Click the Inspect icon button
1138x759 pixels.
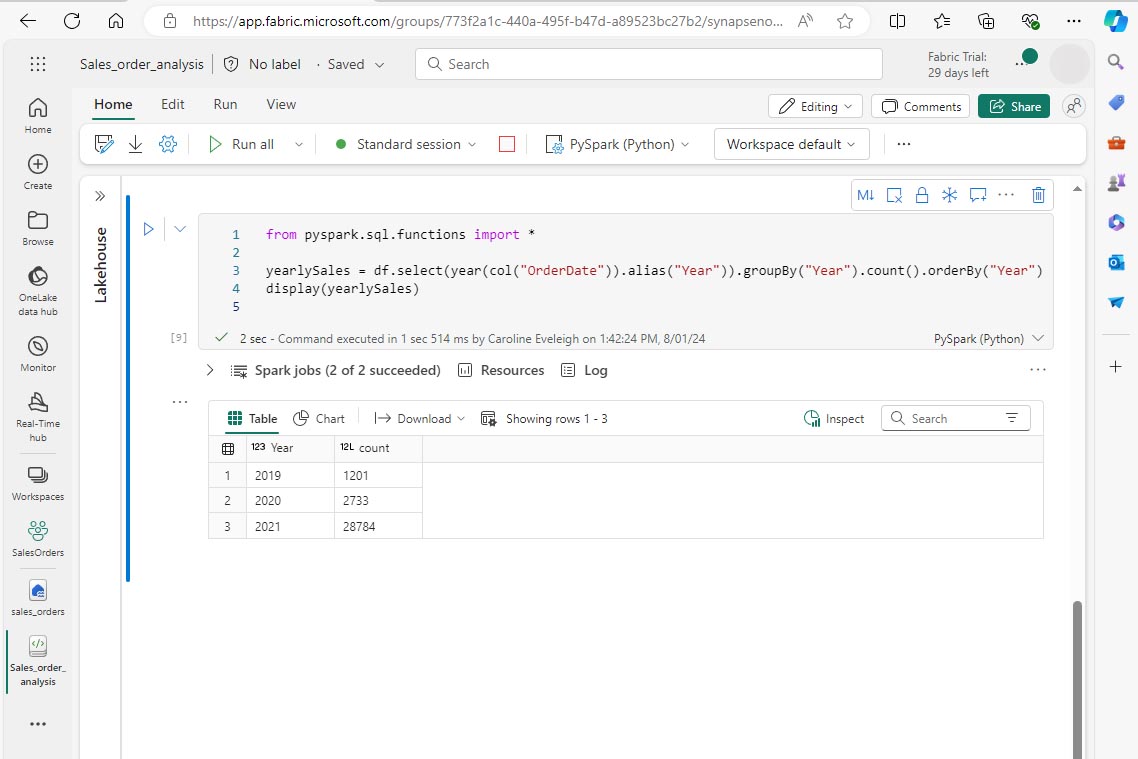tap(835, 419)
